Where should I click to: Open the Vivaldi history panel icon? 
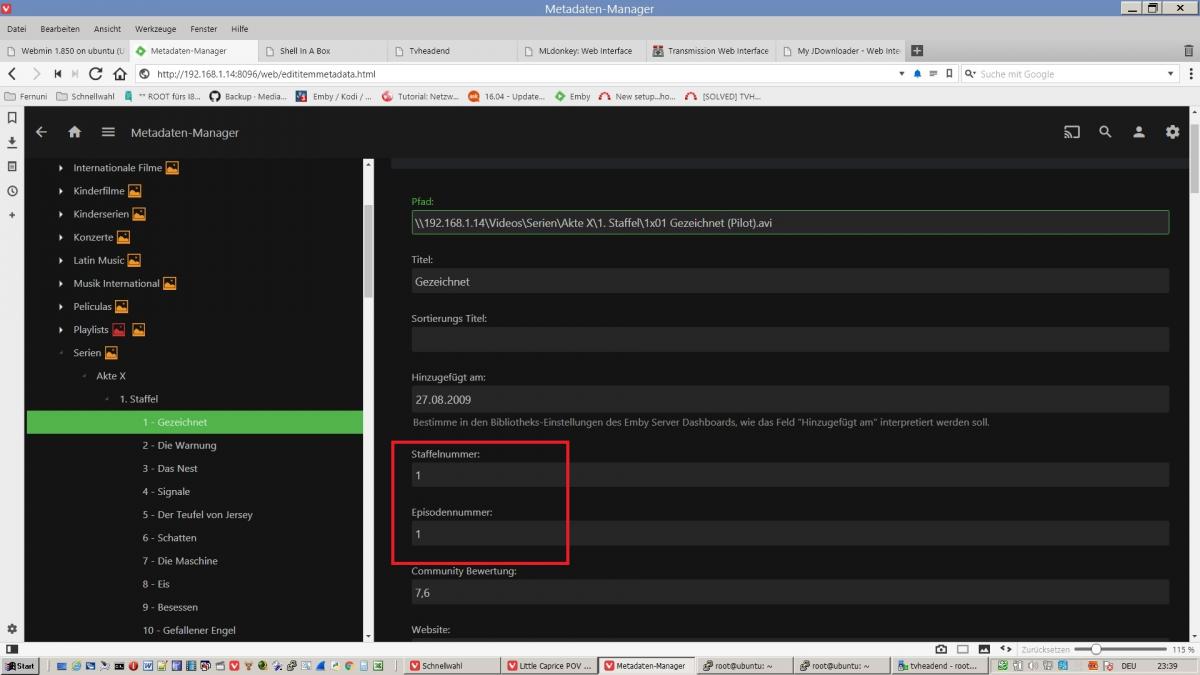point(12,191)
